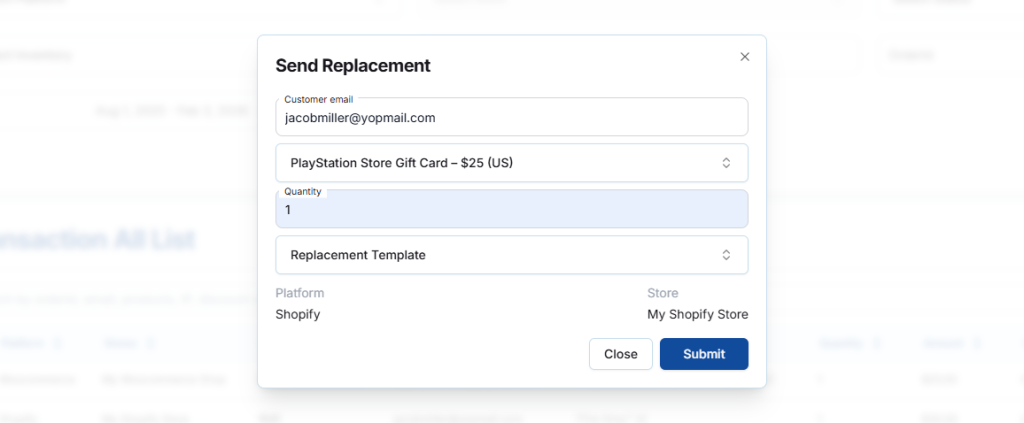Click the My Shopify Store value
The width and height of the screenshot is (1024, 423).
[697, 314]
